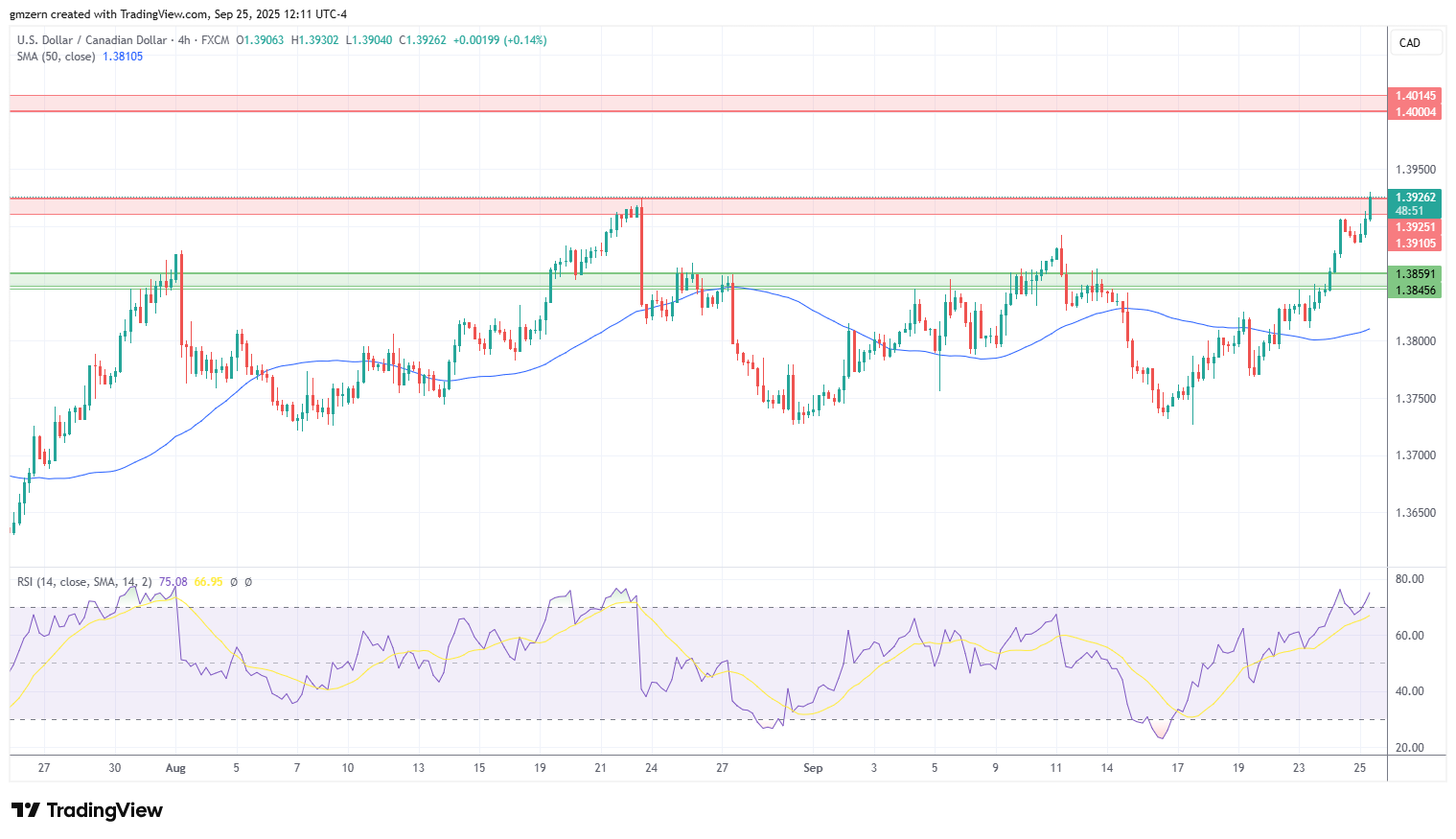1456x839 pixels.
Task: Click the green support price label 1.38591
Action: 1416,273
